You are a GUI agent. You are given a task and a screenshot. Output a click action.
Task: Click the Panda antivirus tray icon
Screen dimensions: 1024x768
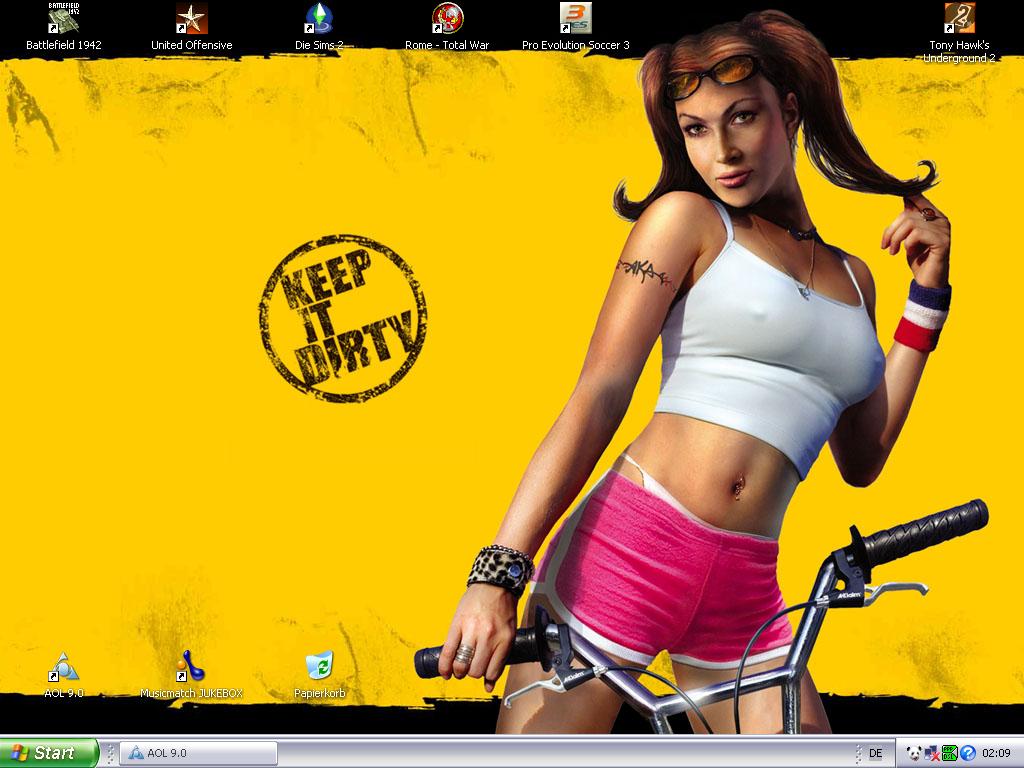click(914, 753)
